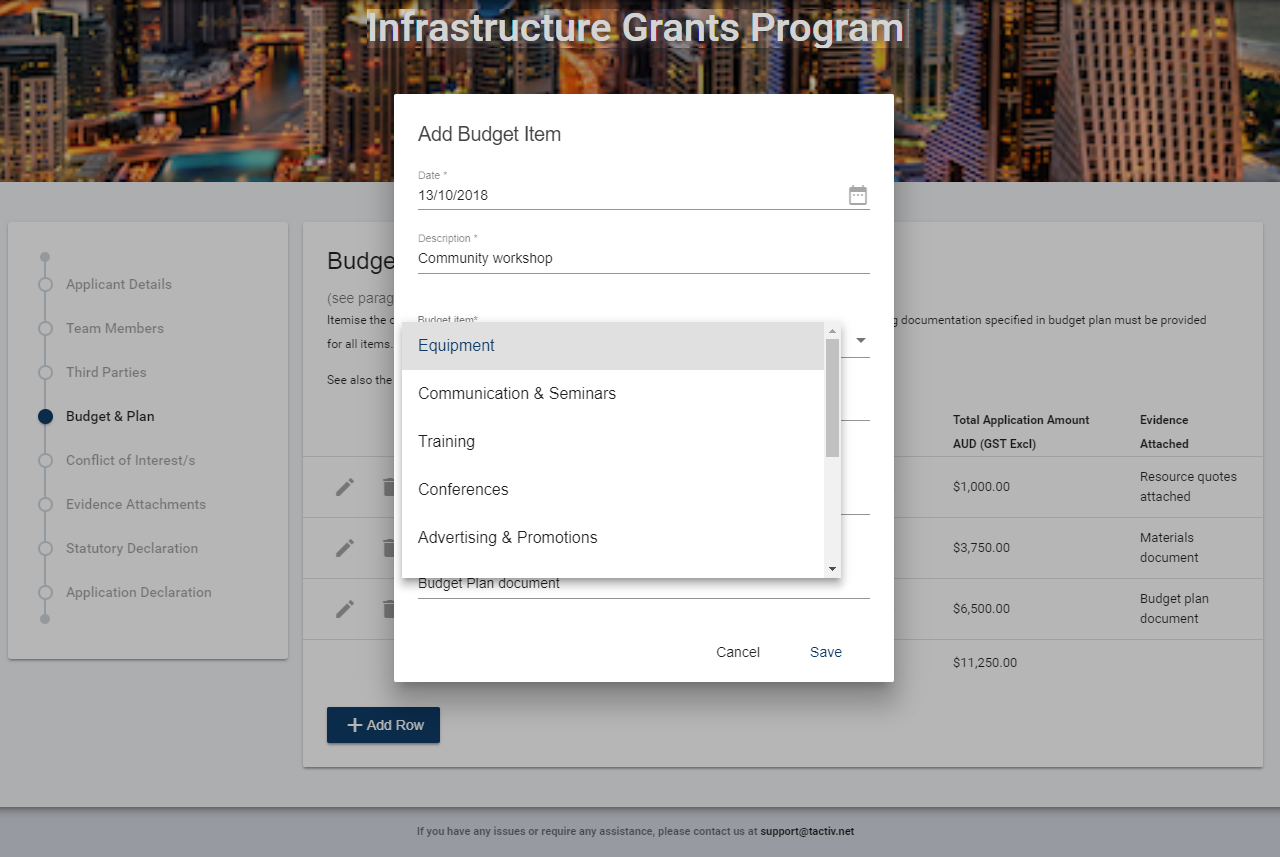Delete the third budget row via trash icon

tap(389, 609)
